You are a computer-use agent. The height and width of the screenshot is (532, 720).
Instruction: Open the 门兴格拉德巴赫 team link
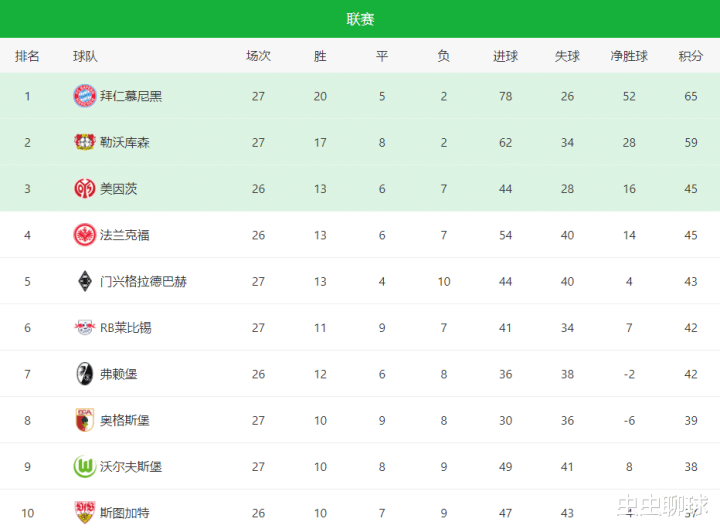pos(143,281)
